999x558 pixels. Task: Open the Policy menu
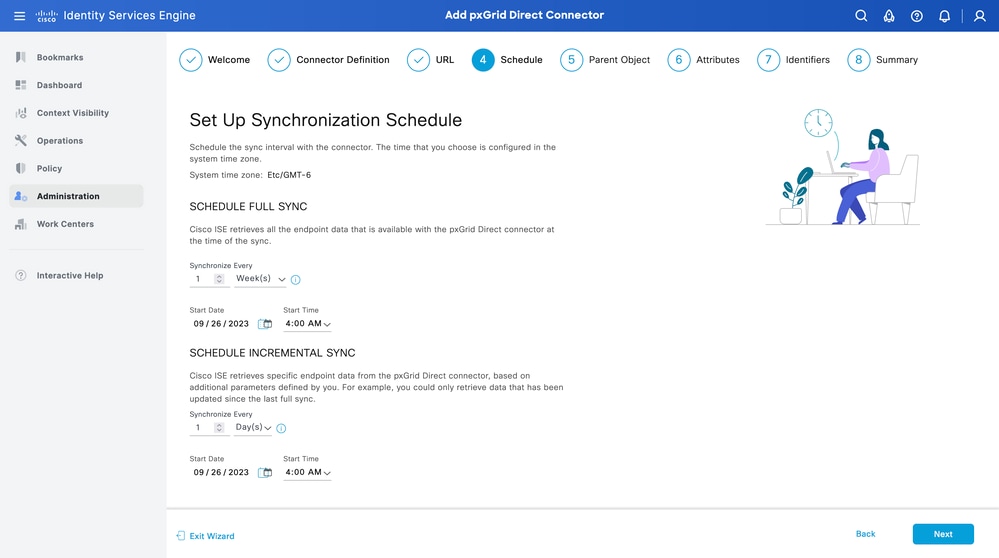click(49, 168)
